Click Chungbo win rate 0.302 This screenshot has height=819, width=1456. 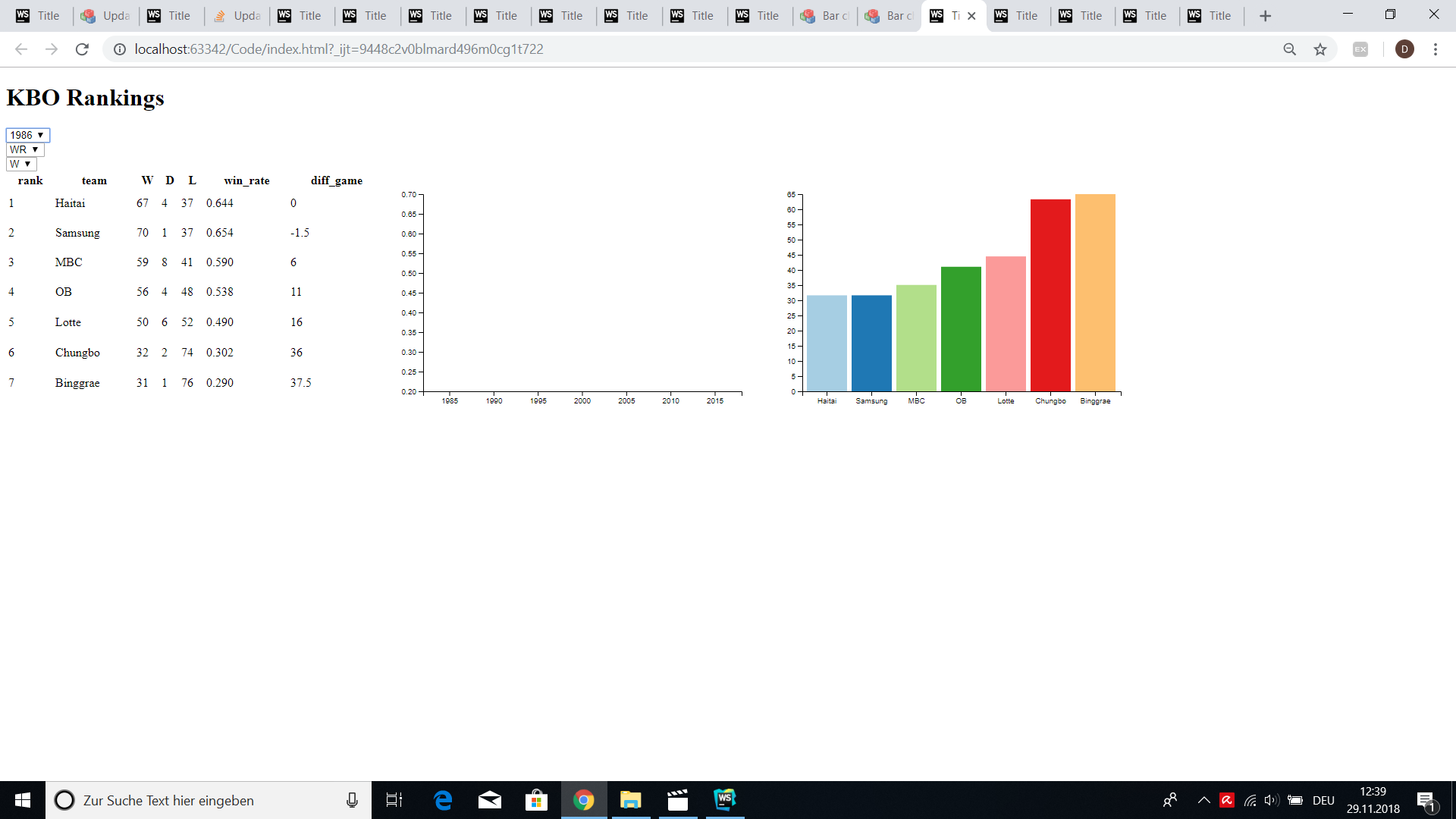tap(220, 353)
